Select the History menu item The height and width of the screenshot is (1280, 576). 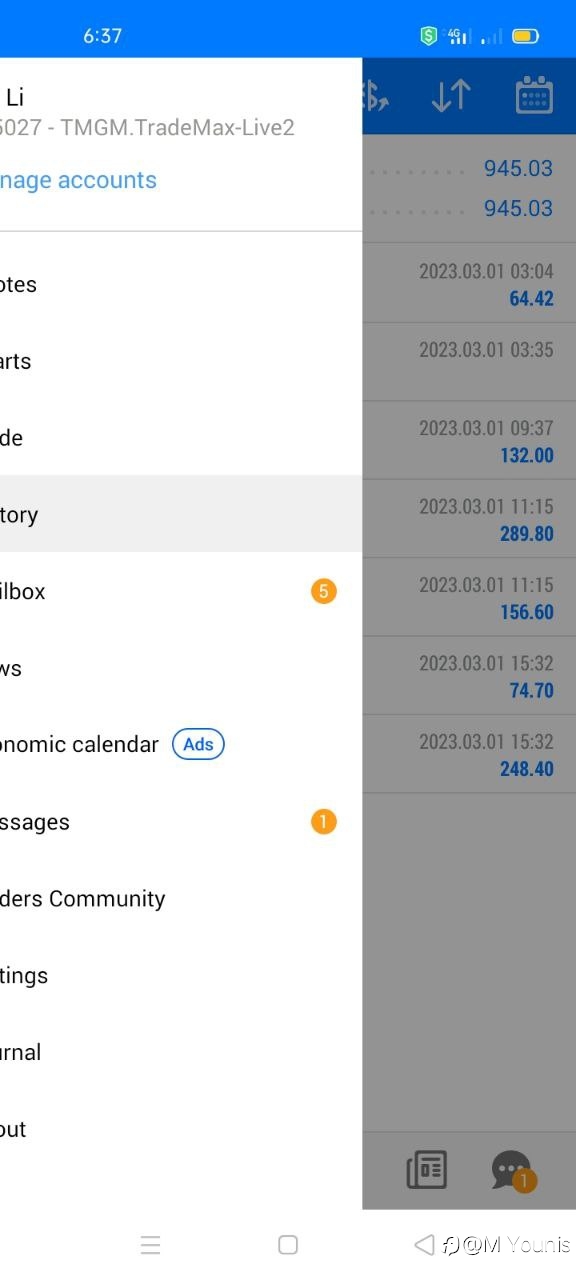pos(181,514)
